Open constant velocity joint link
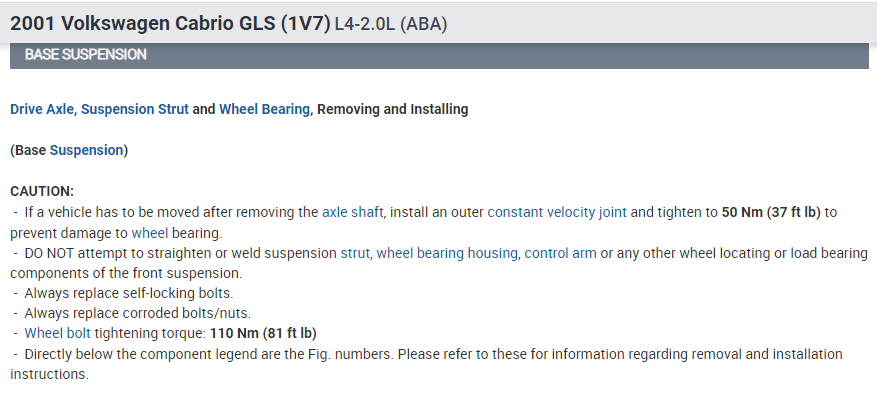 point(556,212)
